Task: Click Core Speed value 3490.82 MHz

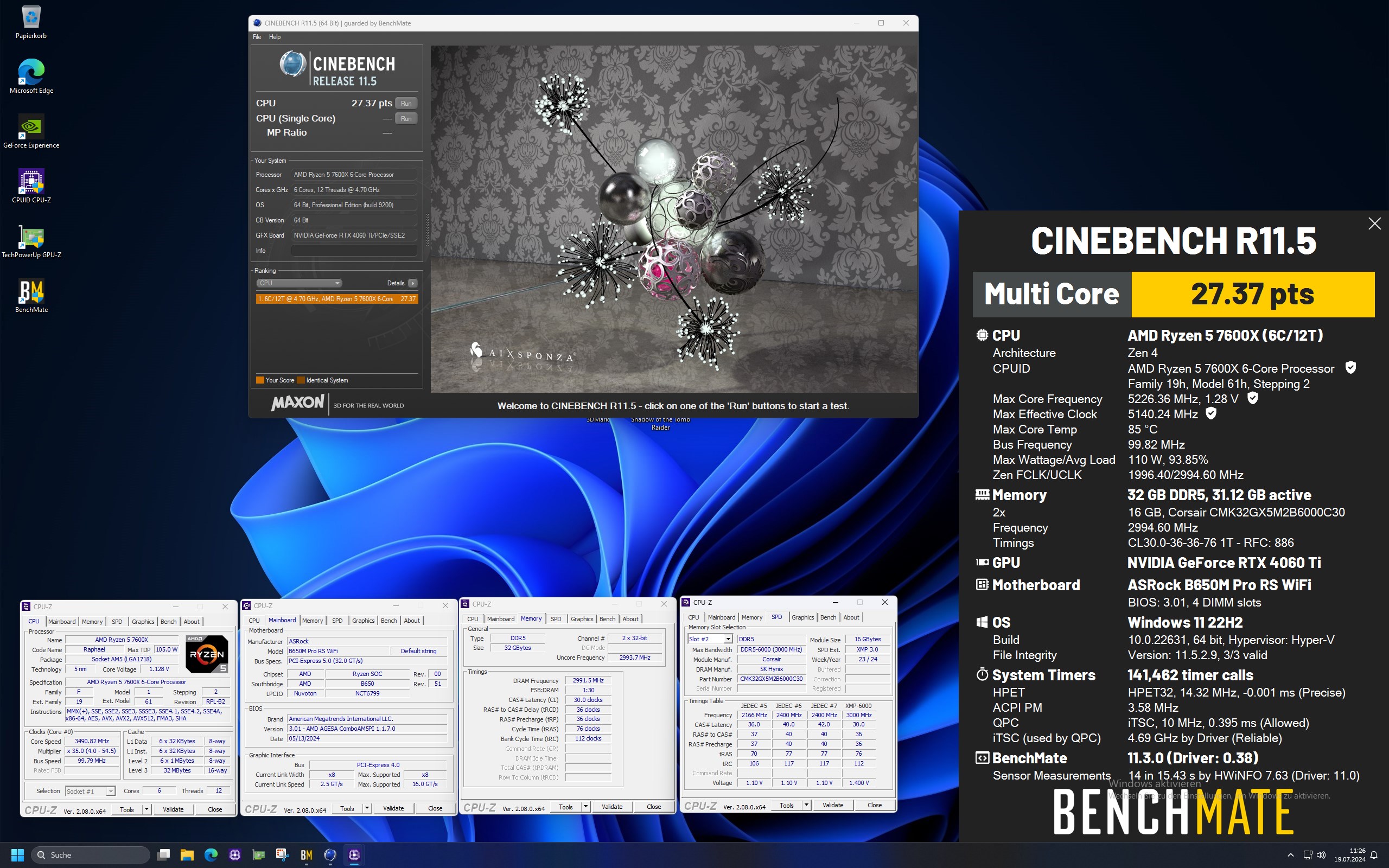Action: pos(91,742)
